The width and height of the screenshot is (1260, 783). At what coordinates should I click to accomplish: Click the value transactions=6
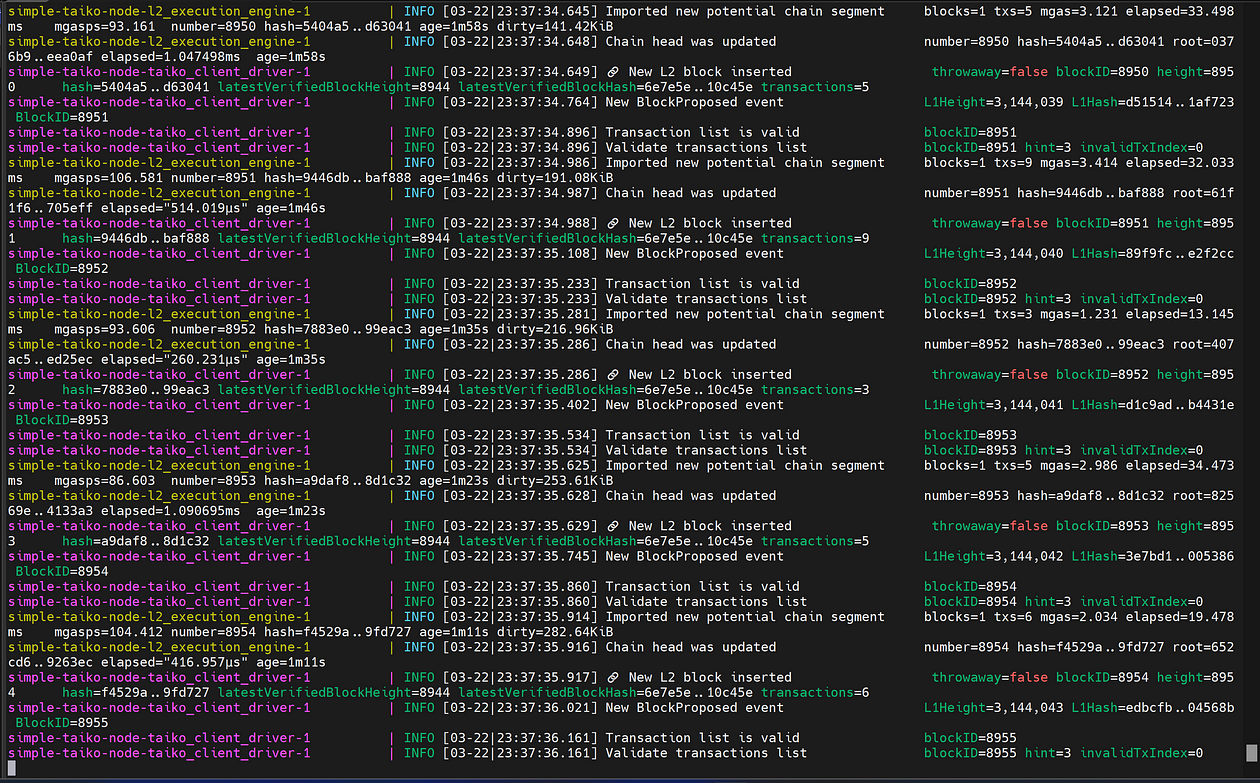click(x=815, y=692)
